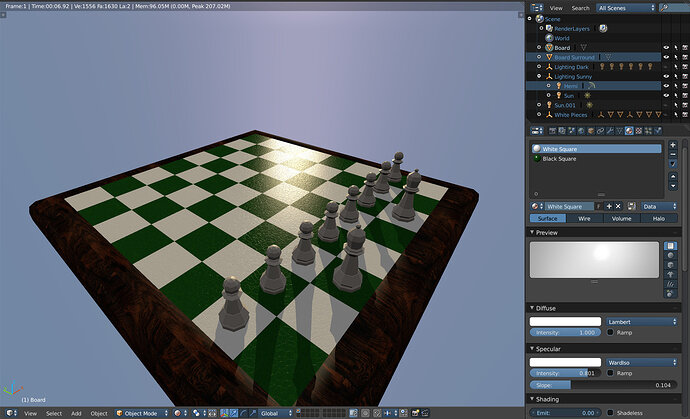Click the specular color swatch
Viewport: 690px width, 419px height.
(x=565, y=362)
